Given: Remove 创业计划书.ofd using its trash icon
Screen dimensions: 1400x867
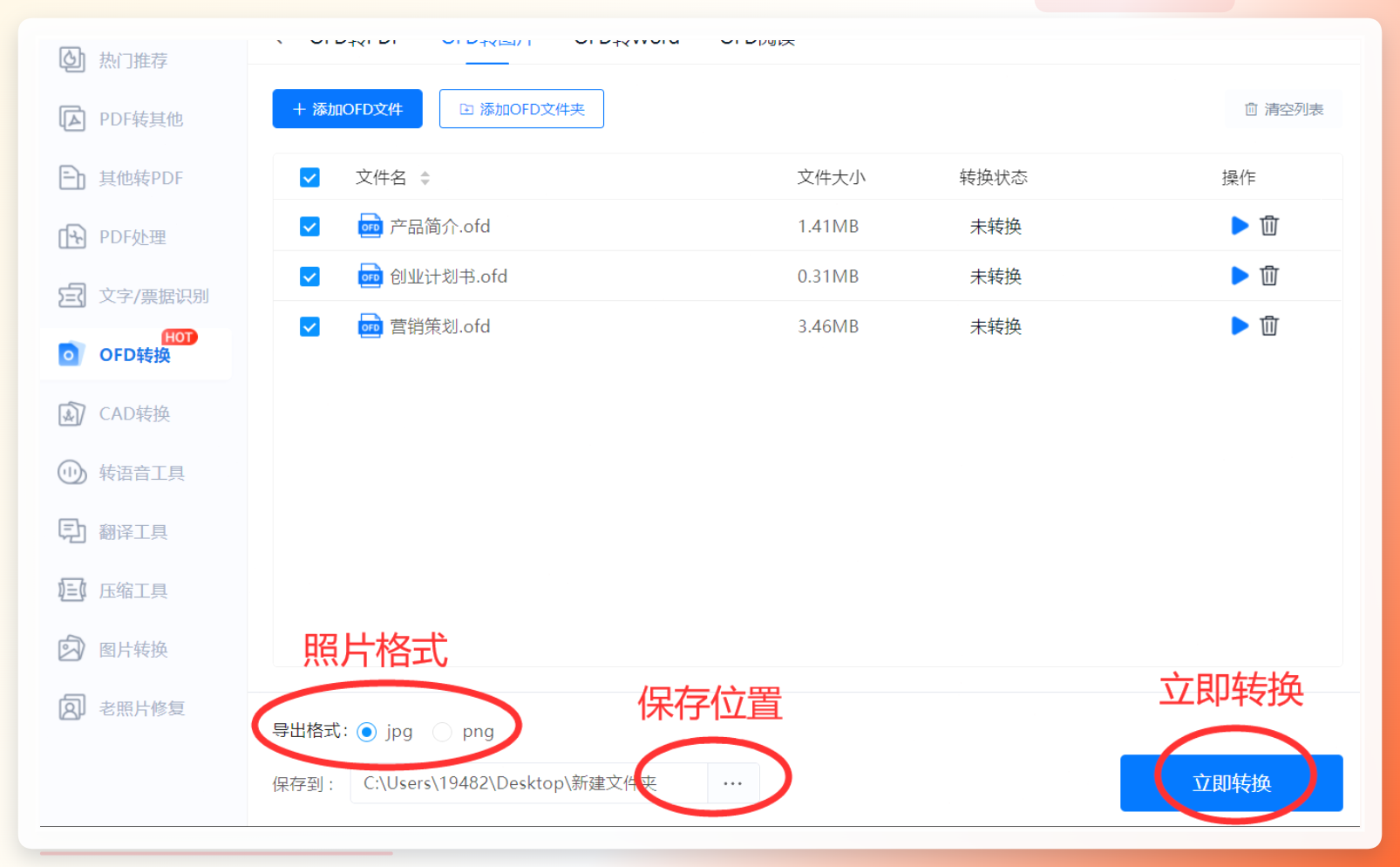Looking at the screenshot, I should (x=1269, y=276).
